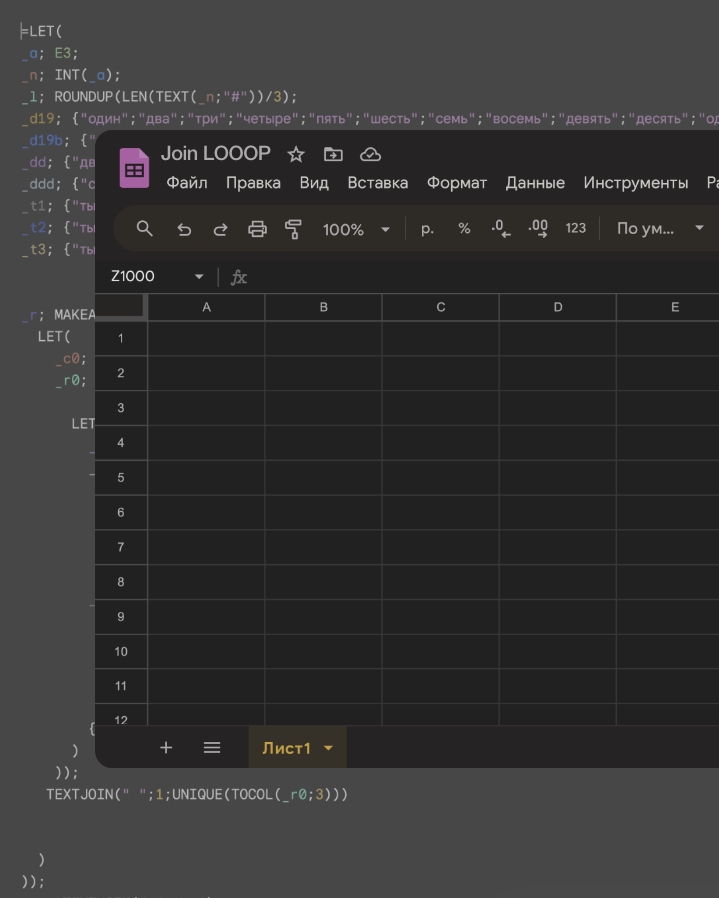Expand the name box dropdown arrow
This screenshot has width=719, height=898.
click(199, 277)
